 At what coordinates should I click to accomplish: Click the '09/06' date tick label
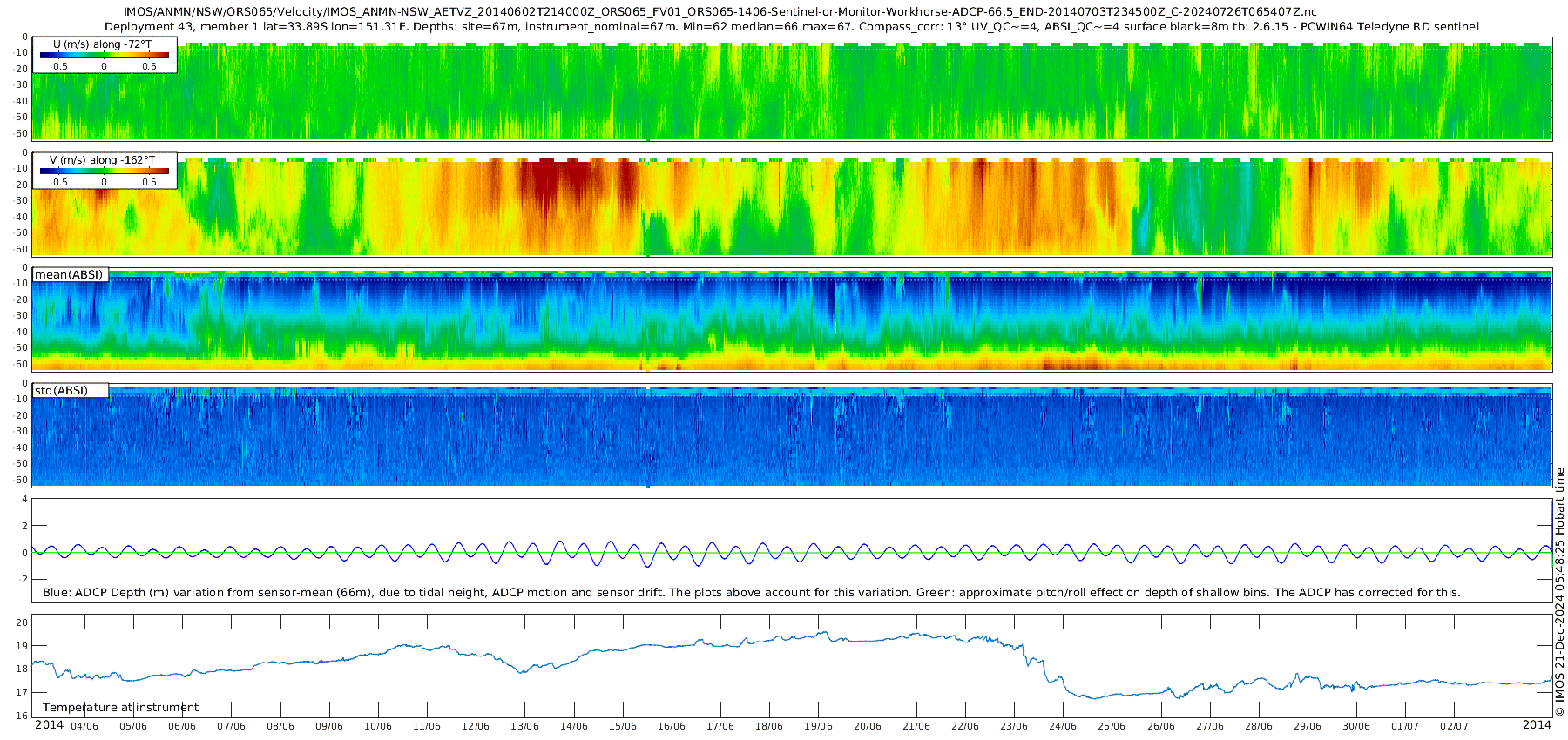pos(329,726)
